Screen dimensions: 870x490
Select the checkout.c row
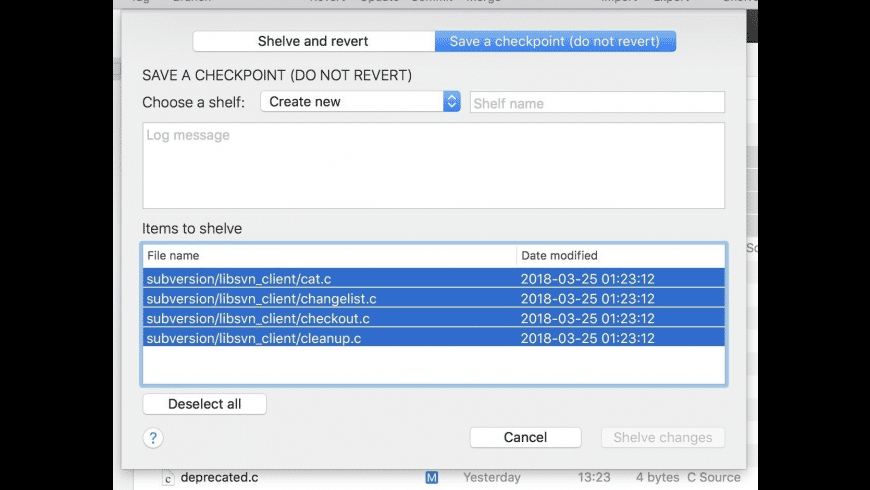pos(433,318)
